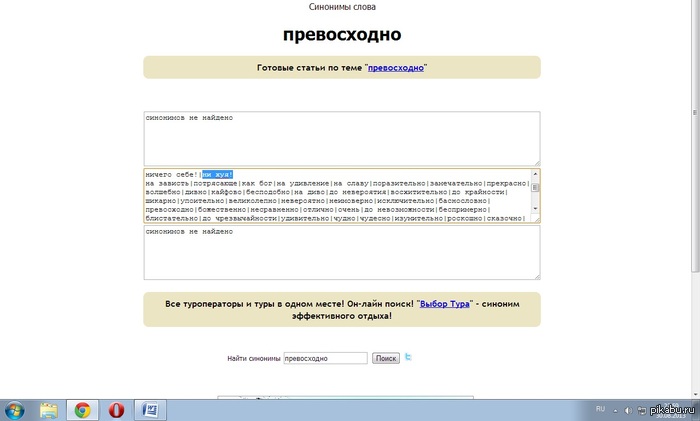Image resolution: width=700 pixels, height=421 pixels.
Task: Click the resize grip of the synonyms textarea
Action: [x=537, y=220]
